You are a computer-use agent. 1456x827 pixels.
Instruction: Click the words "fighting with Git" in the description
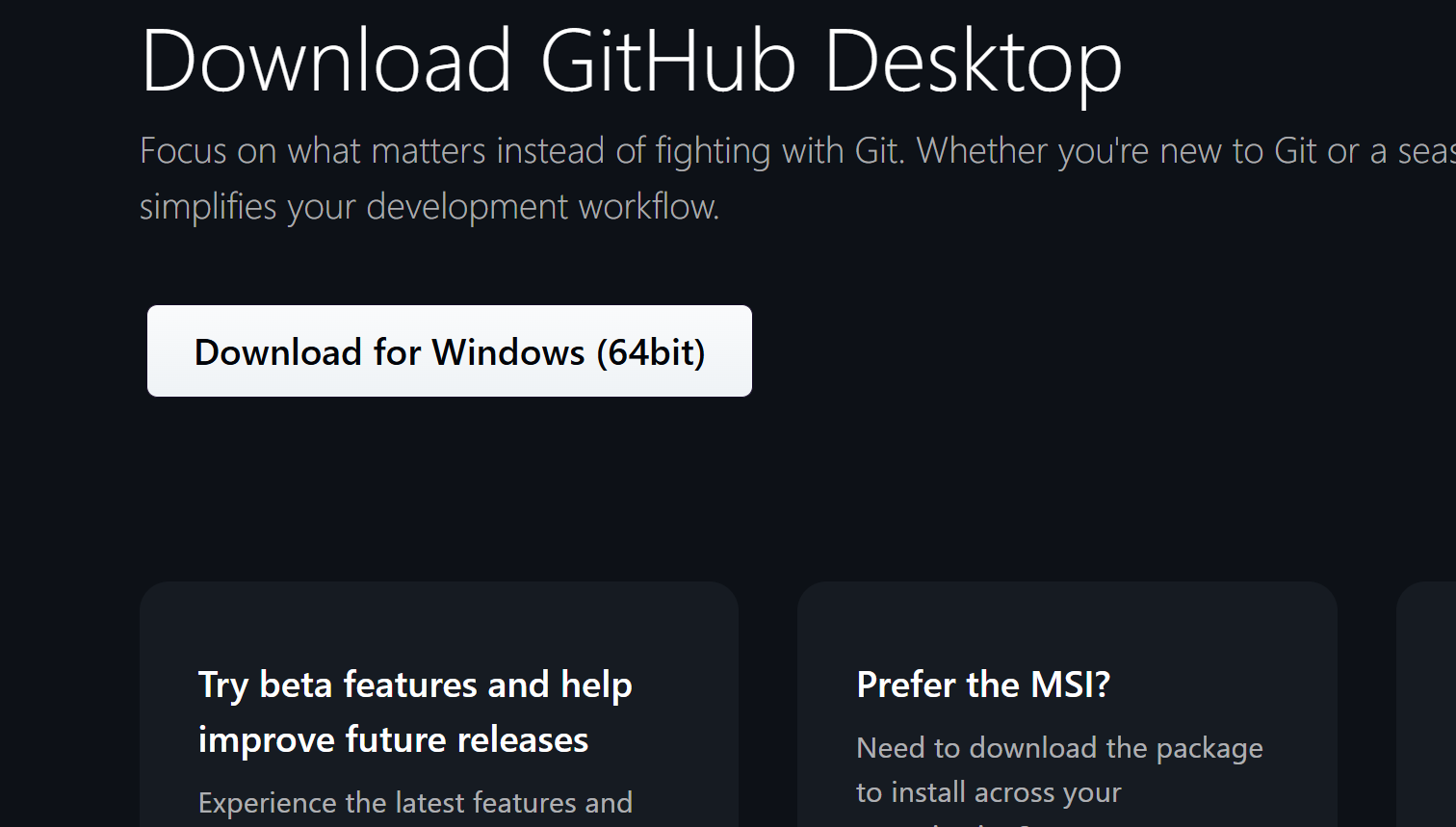[x=777, y=151]
